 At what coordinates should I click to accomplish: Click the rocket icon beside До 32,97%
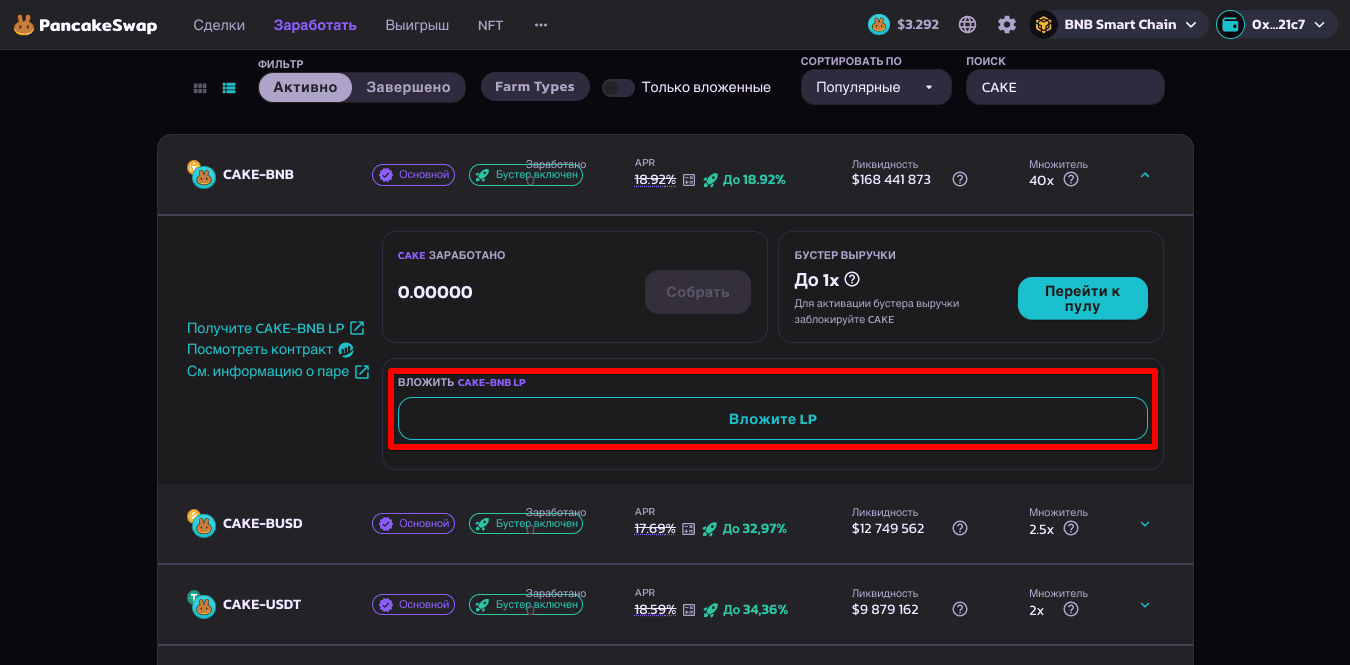coord(710,529)
